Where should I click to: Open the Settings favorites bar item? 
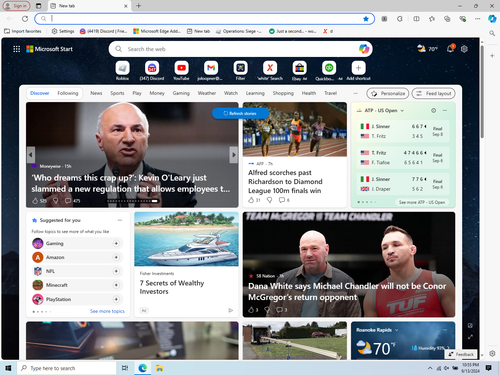pos(63,31)
